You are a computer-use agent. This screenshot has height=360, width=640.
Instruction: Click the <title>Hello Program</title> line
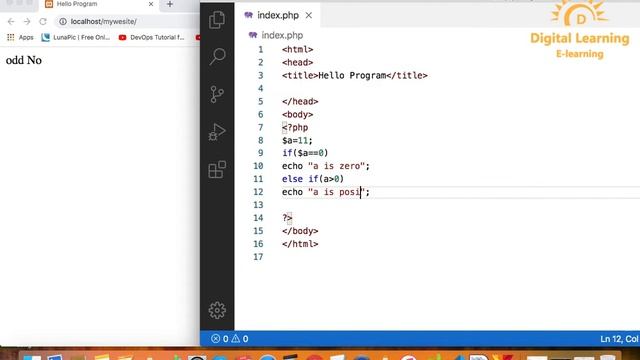pos(355,76)
